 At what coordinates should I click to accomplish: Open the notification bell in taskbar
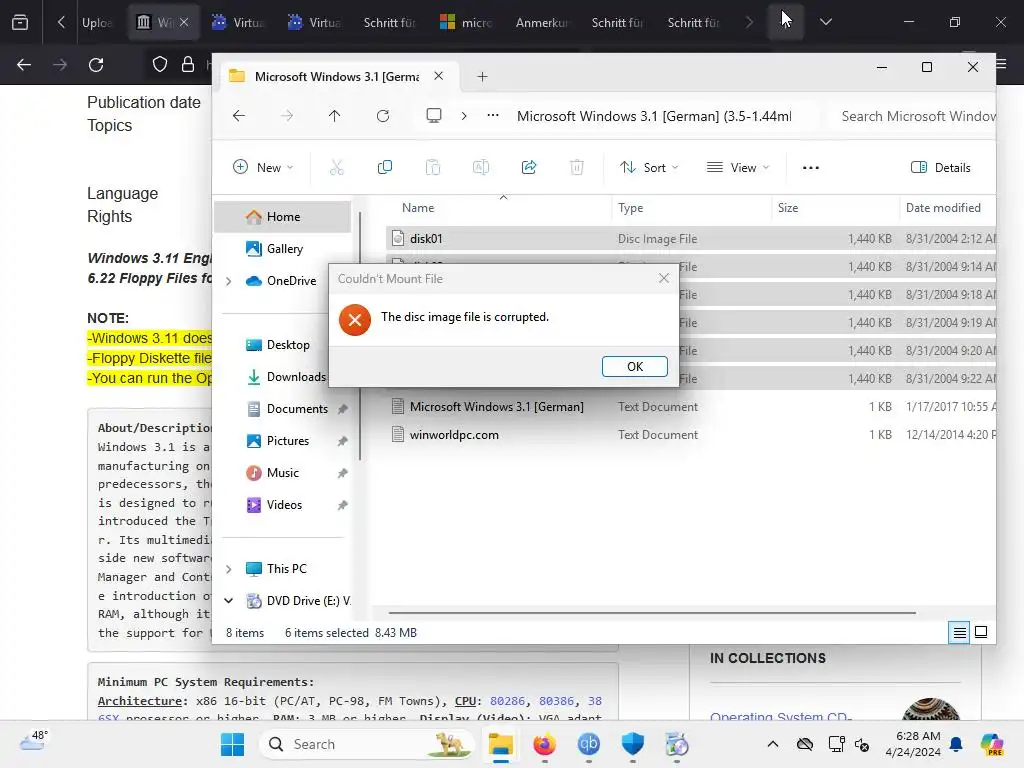point(956,744)
